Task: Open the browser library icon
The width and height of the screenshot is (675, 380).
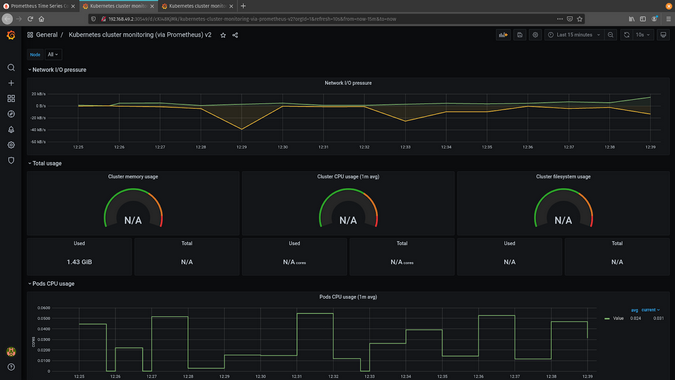Action: [632, 19]
